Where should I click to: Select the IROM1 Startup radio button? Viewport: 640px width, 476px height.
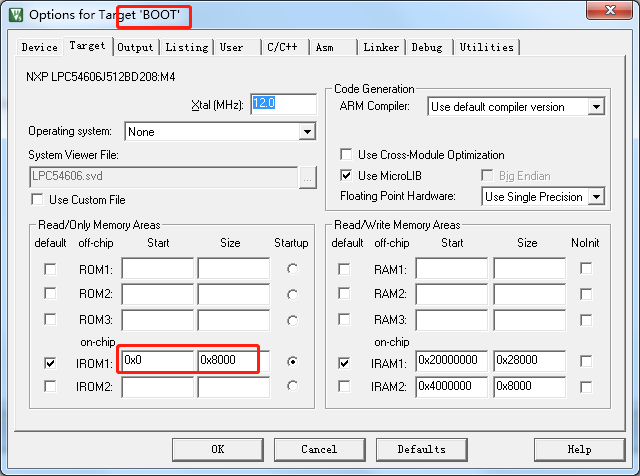(x=292, y=362)
